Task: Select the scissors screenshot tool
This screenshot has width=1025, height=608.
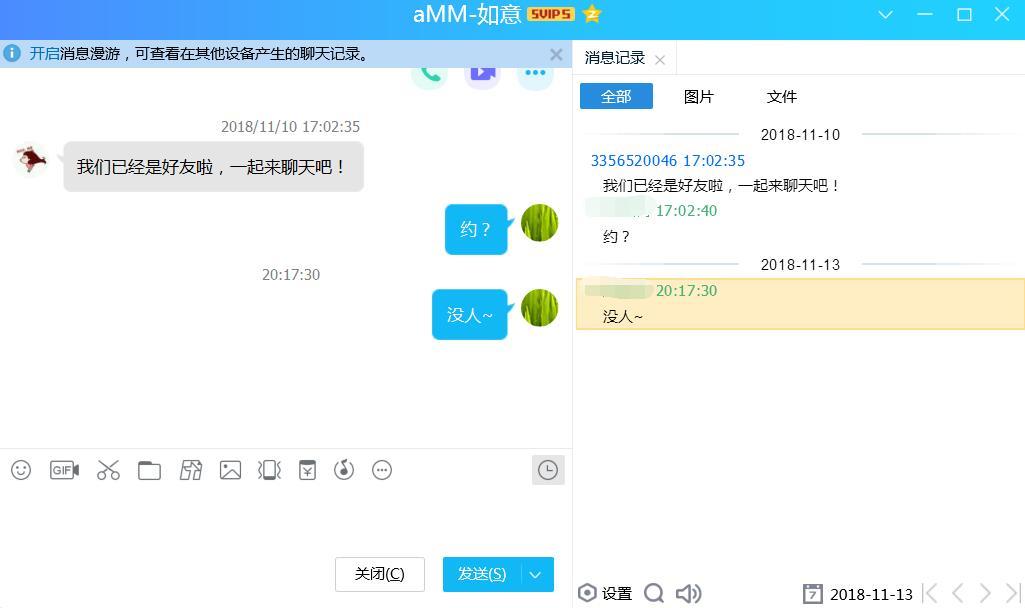Action: 109,470
